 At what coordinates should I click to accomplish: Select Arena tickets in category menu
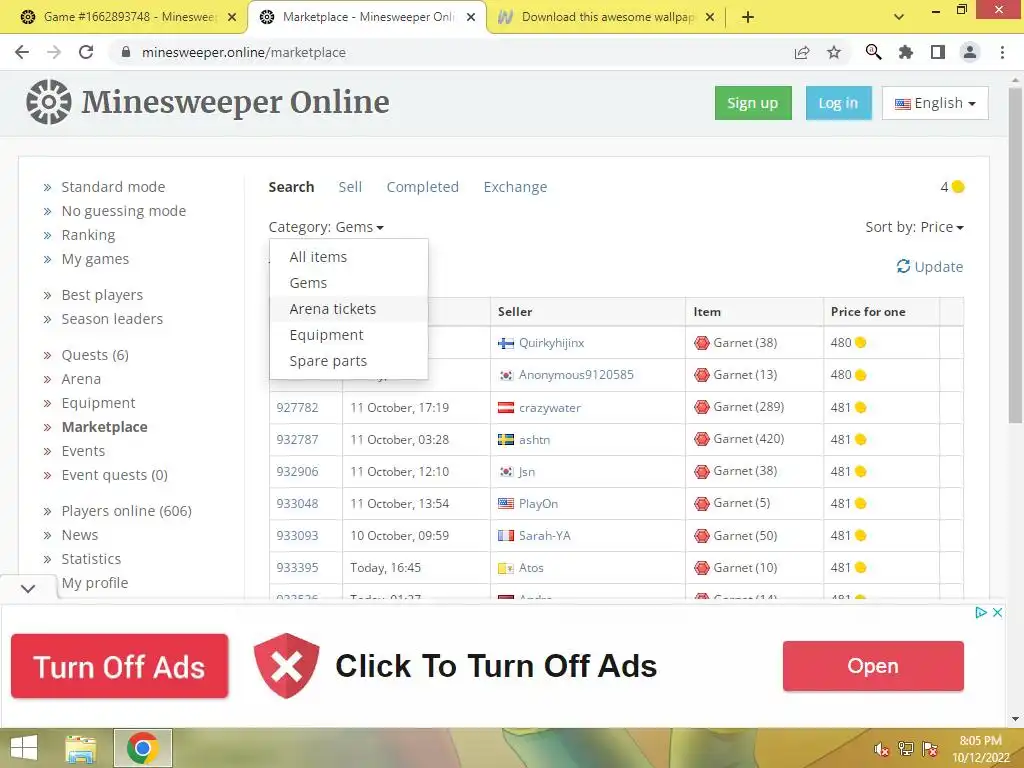(349, 309)
